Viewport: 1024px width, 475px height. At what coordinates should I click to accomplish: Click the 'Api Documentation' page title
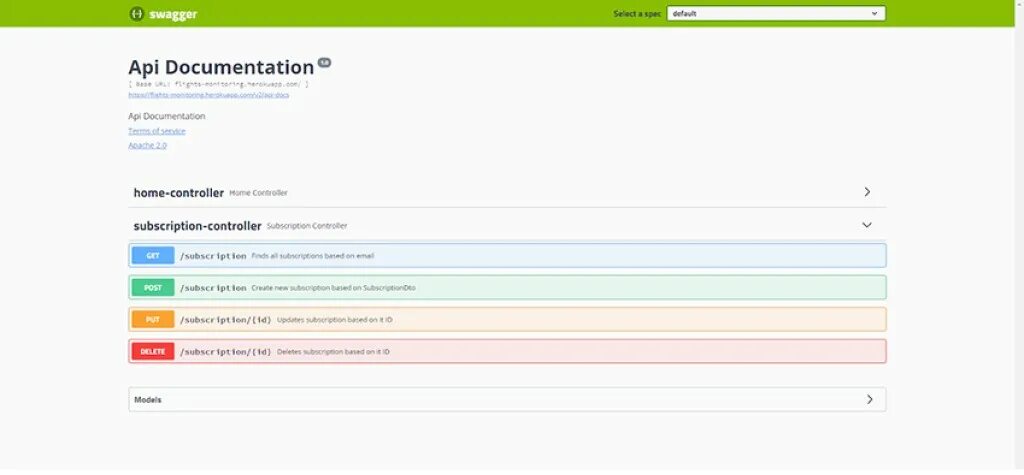point(221,67)
